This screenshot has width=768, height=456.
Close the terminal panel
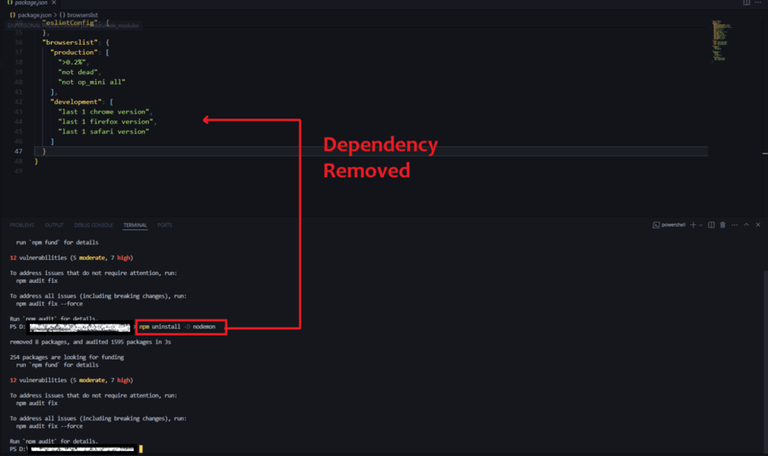coord(758,225)
